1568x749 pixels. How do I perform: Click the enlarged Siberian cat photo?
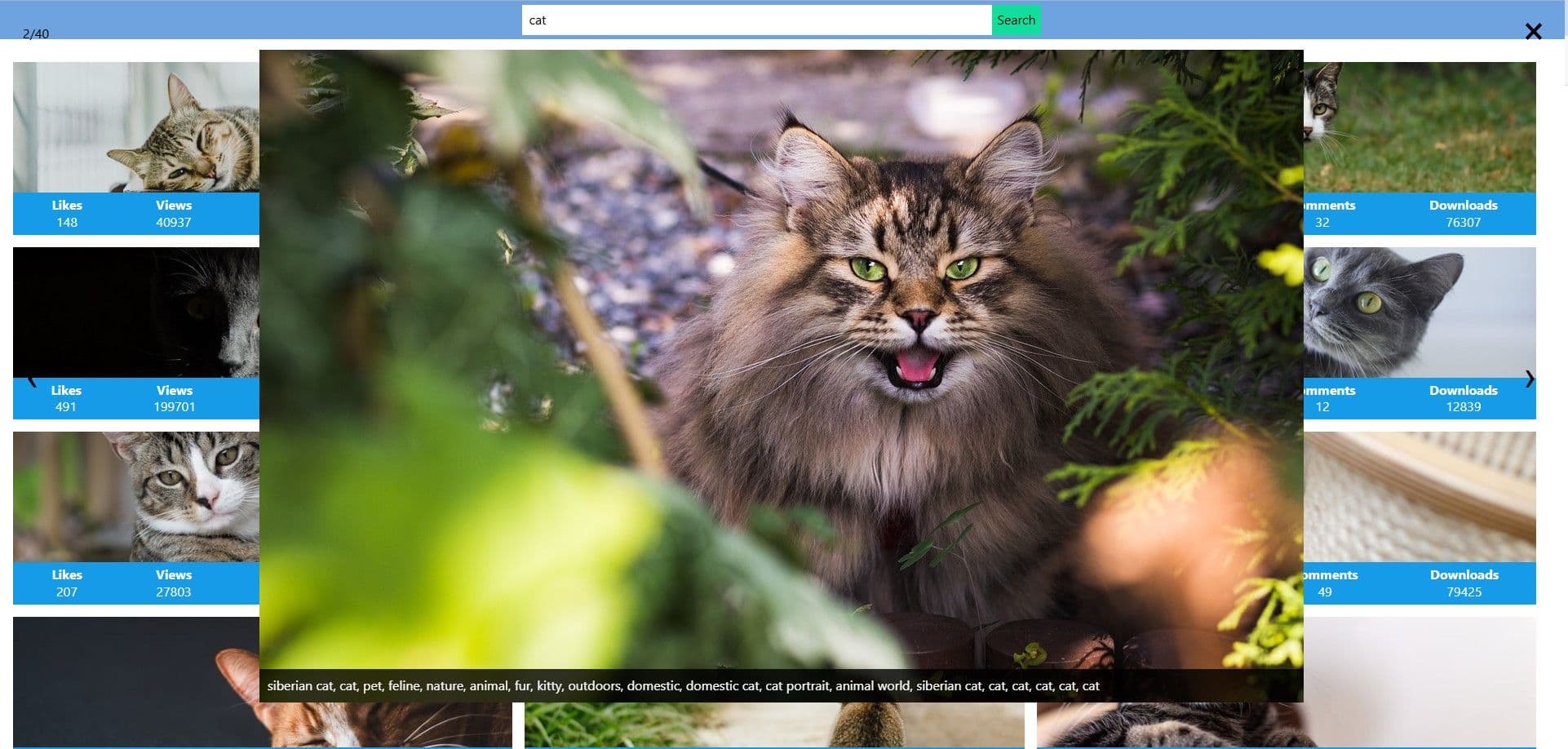pyautogui.click(x=781, y=359)
